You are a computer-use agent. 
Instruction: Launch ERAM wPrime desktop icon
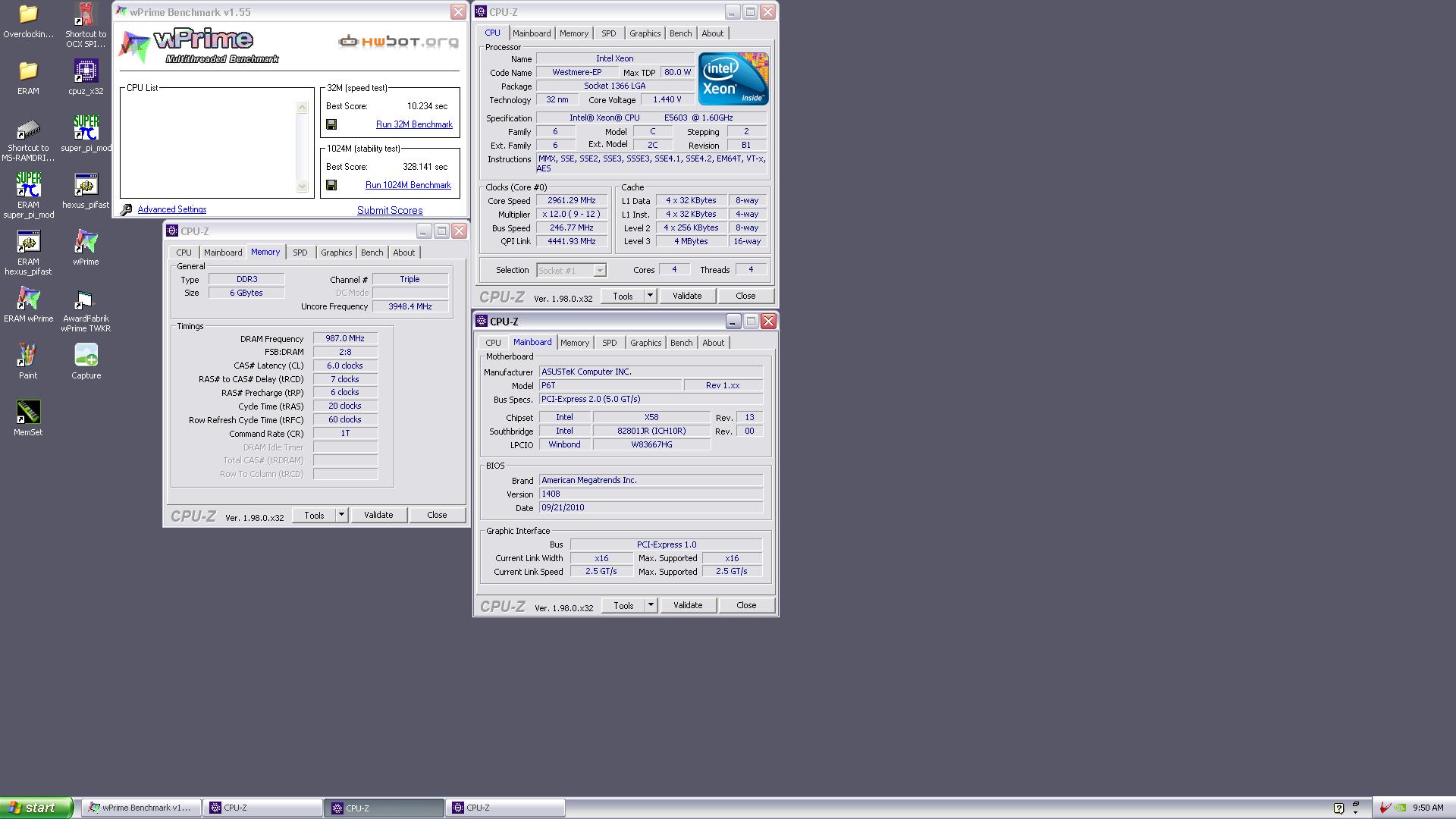28,305
